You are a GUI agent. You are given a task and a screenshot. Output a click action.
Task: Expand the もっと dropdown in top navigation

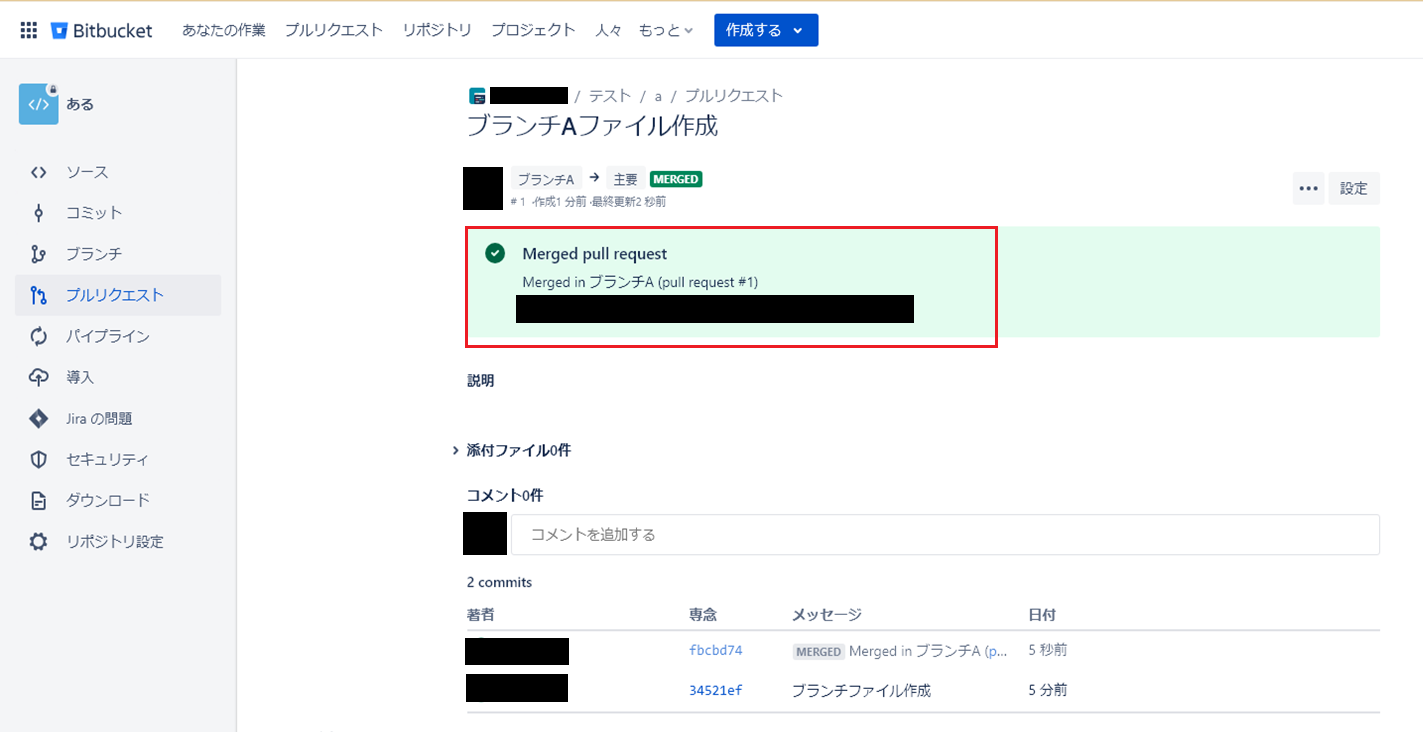pos(666,30)
